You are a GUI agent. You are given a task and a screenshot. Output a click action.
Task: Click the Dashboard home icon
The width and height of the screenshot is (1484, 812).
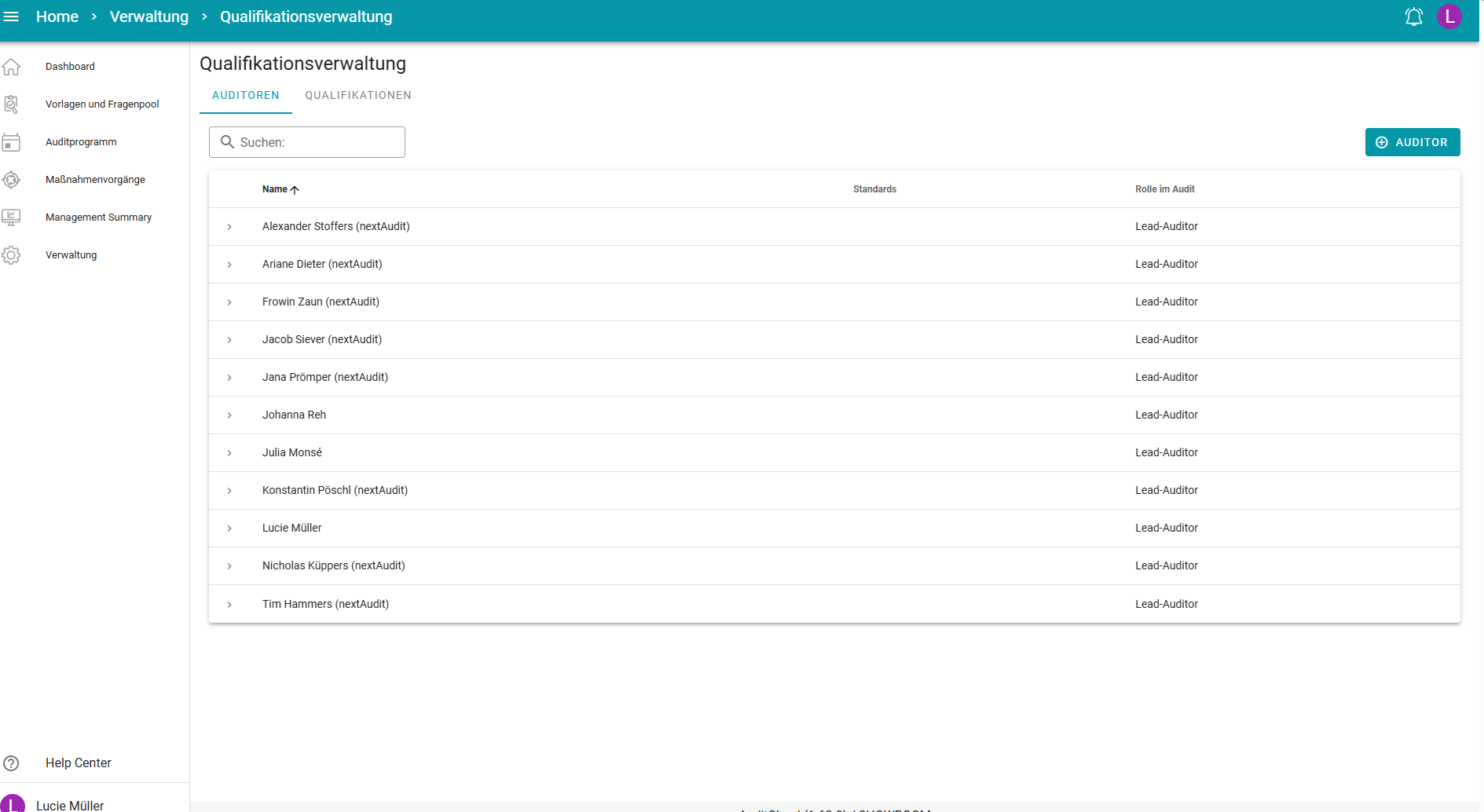[11, 67]
